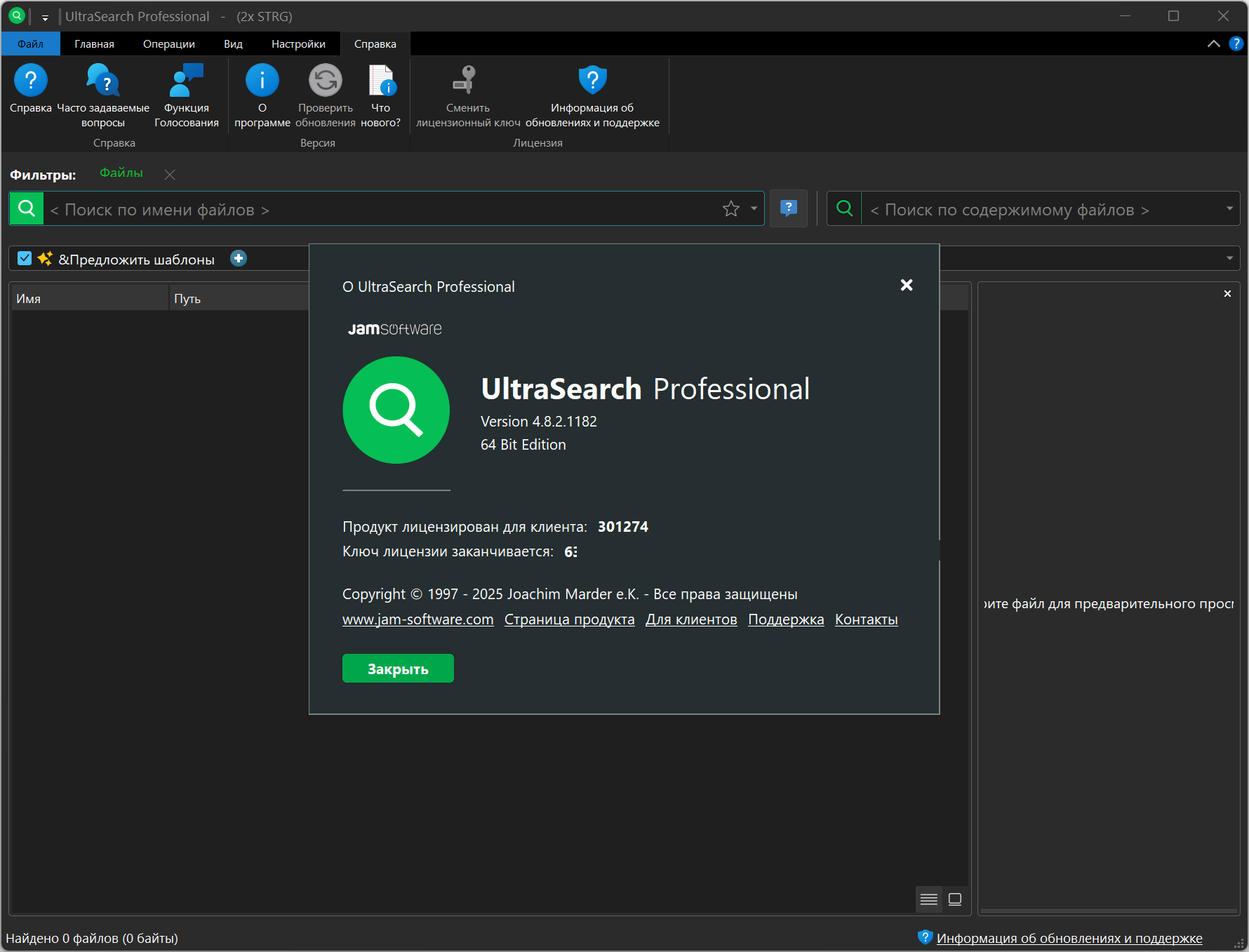Click the large green UltraSearch logo

[x=396, y=410]
